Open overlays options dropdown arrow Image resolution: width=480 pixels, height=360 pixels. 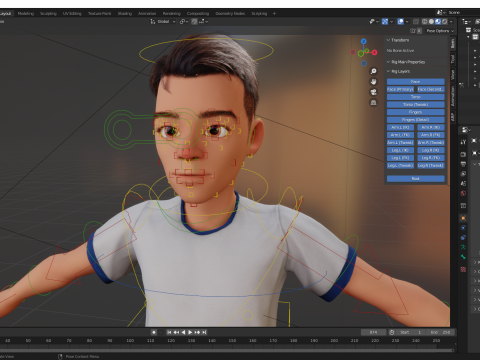click(x=407, y=21)
